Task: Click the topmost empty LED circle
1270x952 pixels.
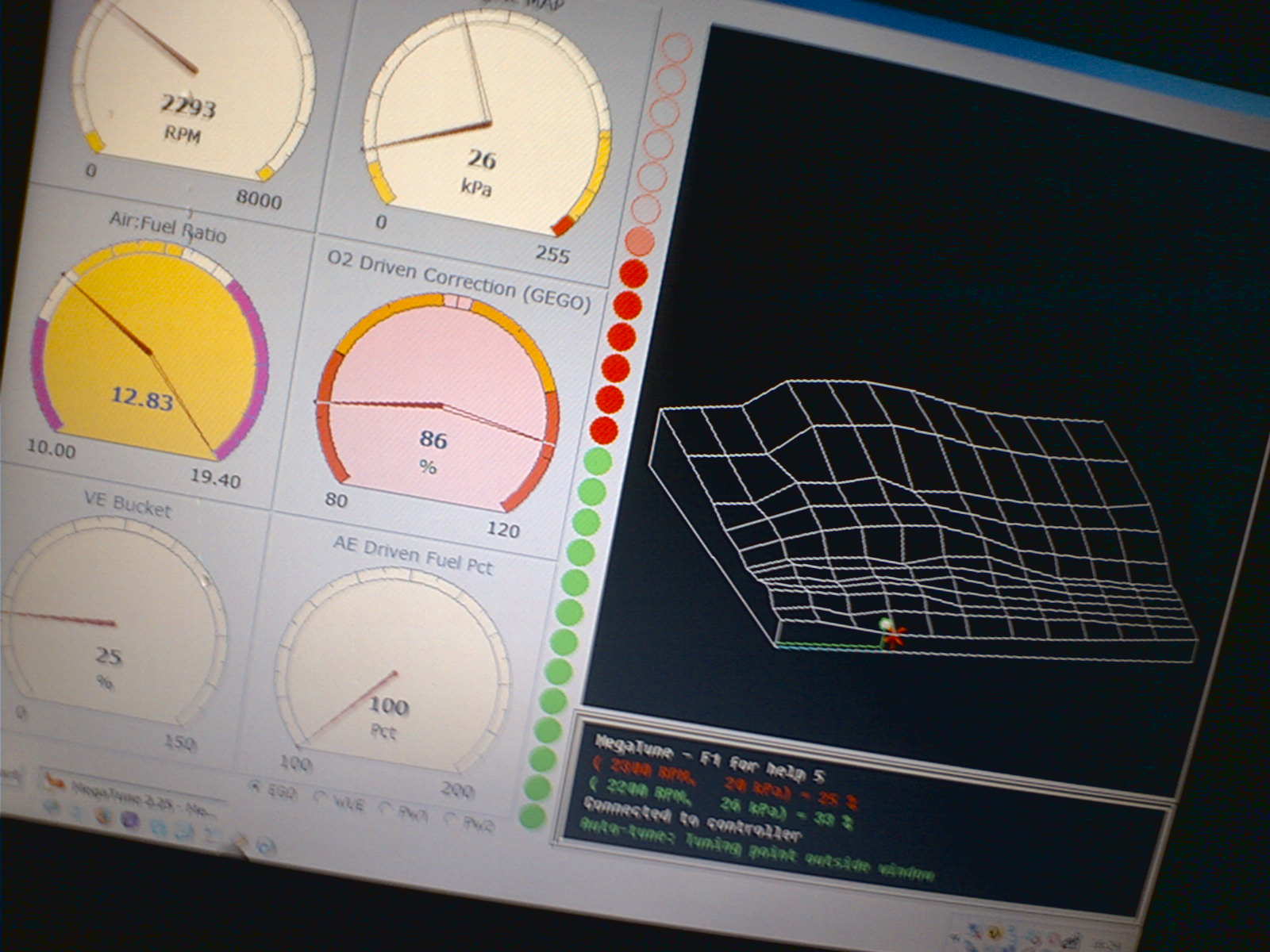Action: click(676, 48)
